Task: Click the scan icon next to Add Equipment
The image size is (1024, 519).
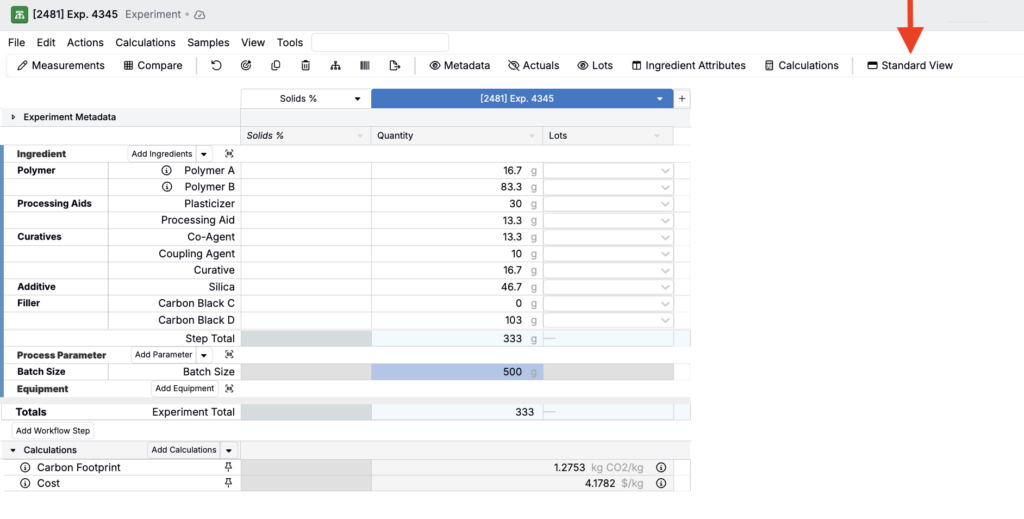Action: coord(229,389)
